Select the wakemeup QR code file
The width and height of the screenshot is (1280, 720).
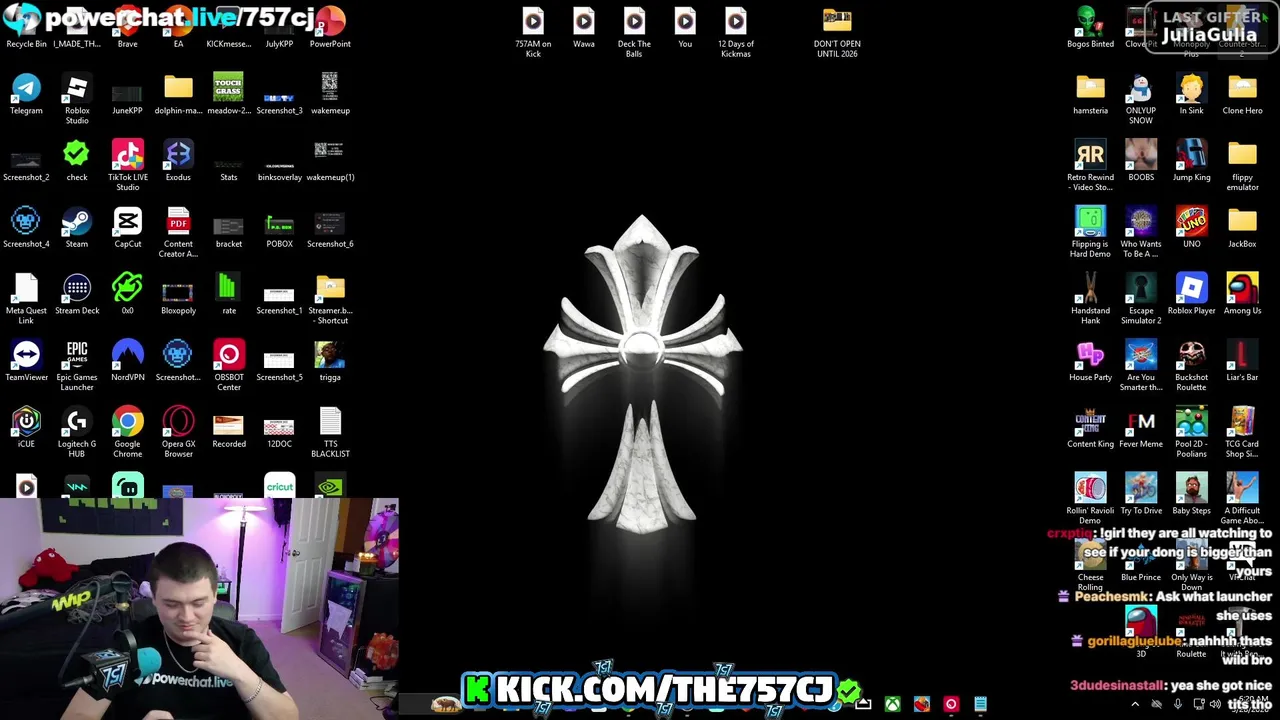pyautogui.click(x=330, y=93)
